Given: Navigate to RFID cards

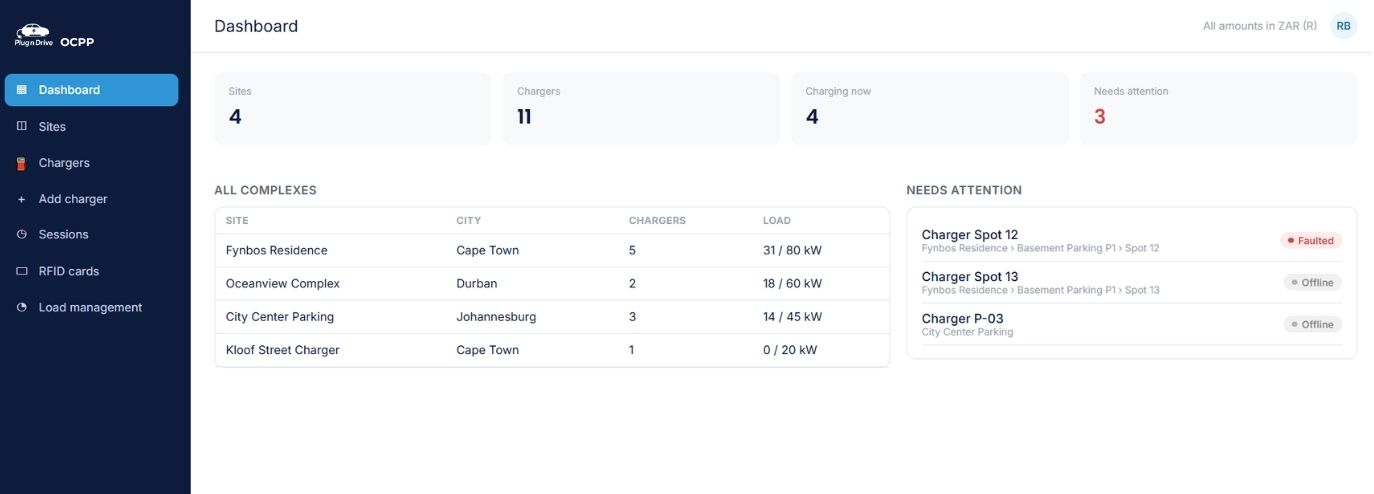Looking at the screenshot, I should tap(91, 271).
